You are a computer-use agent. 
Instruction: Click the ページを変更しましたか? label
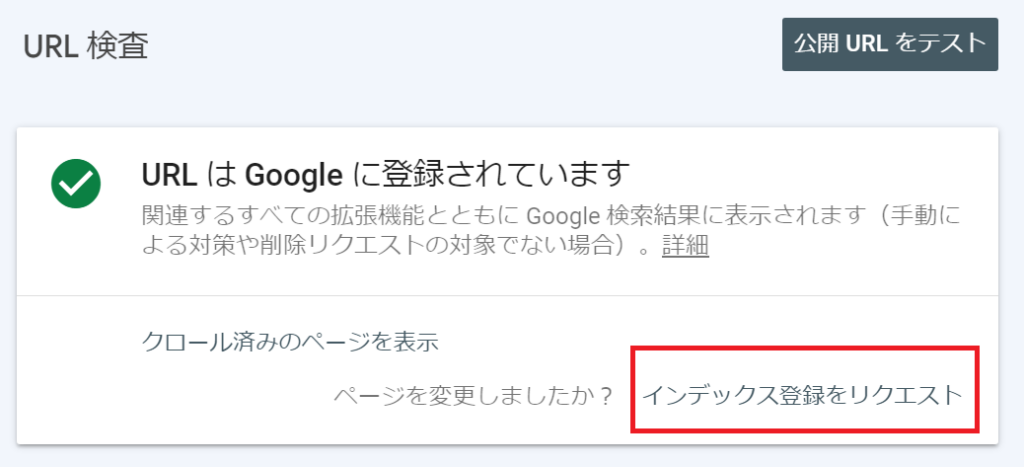click(x=473, y=396)
